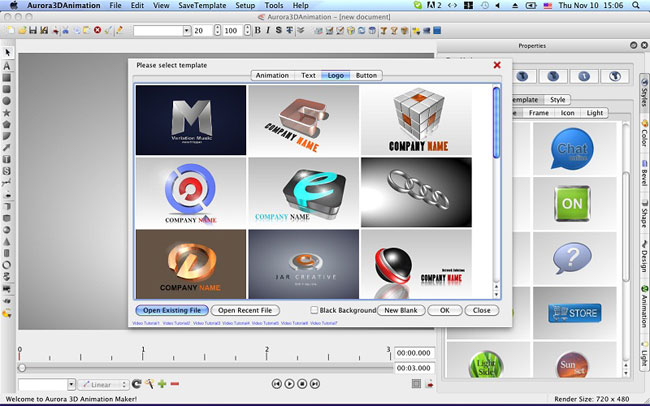Select the arrow pointer tool in left toolbar
The height and width of the screenshot is (406, 650).
(x=7, y=51)
